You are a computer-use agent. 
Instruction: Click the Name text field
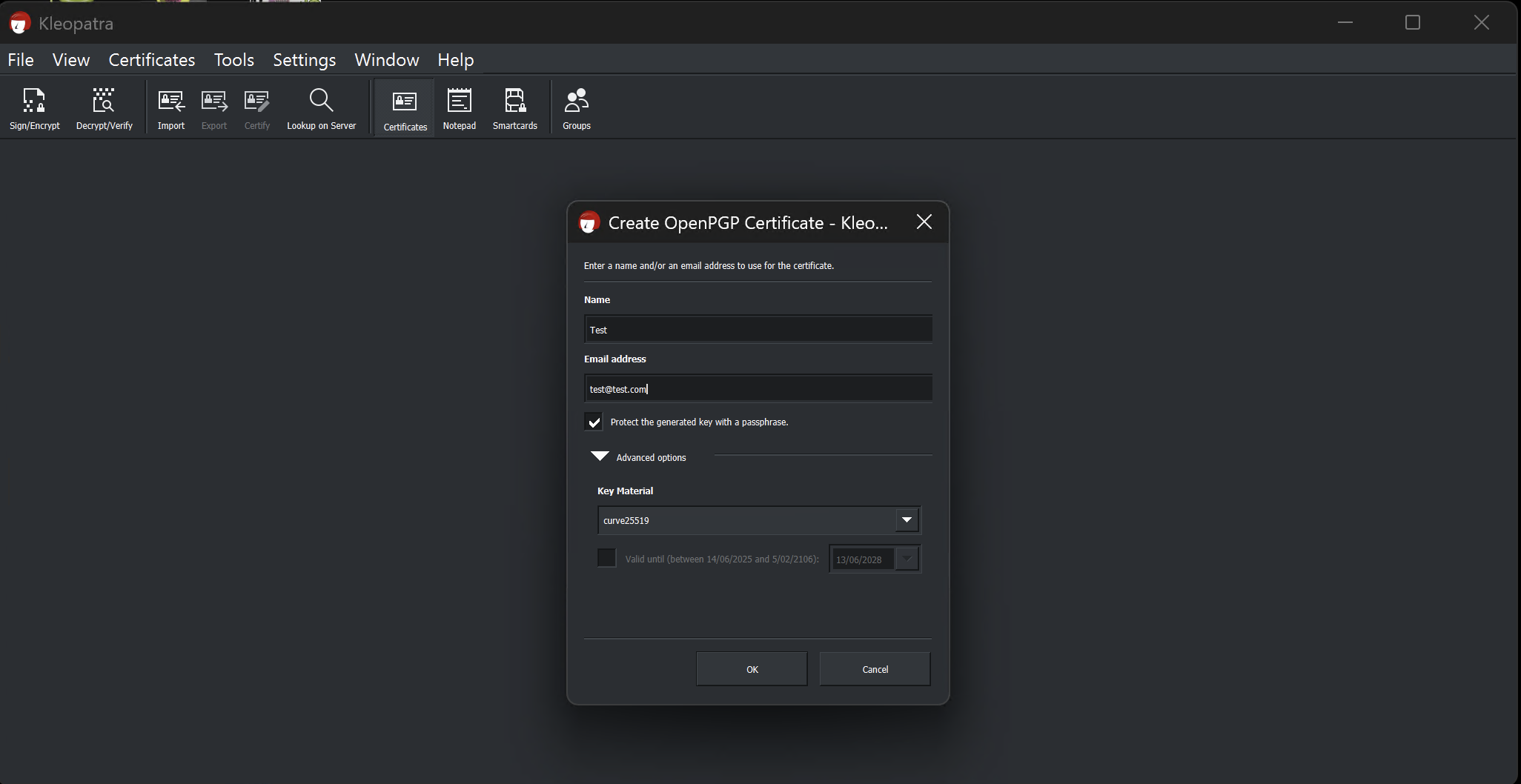pos(758,330)
